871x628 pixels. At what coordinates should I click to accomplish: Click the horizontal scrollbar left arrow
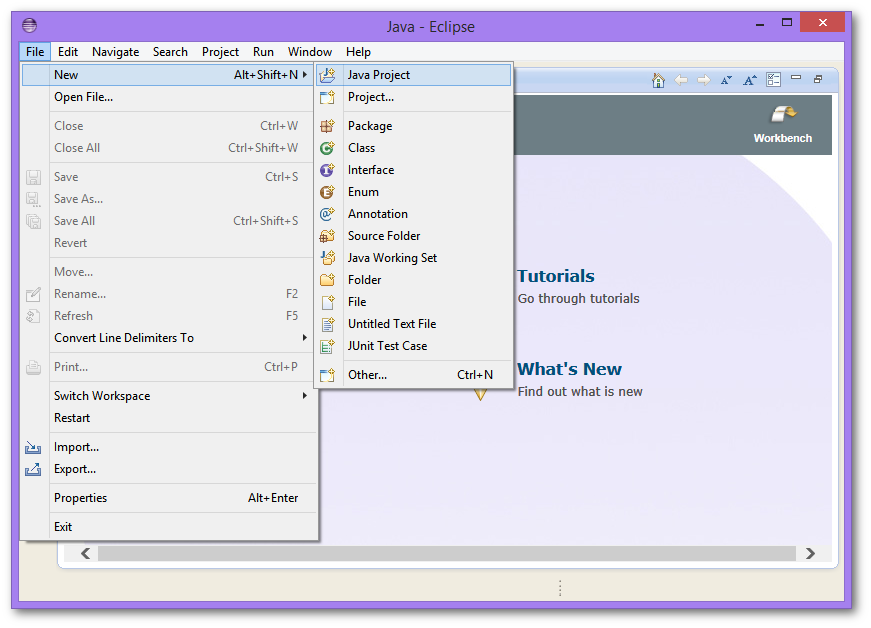coord(85,554)
